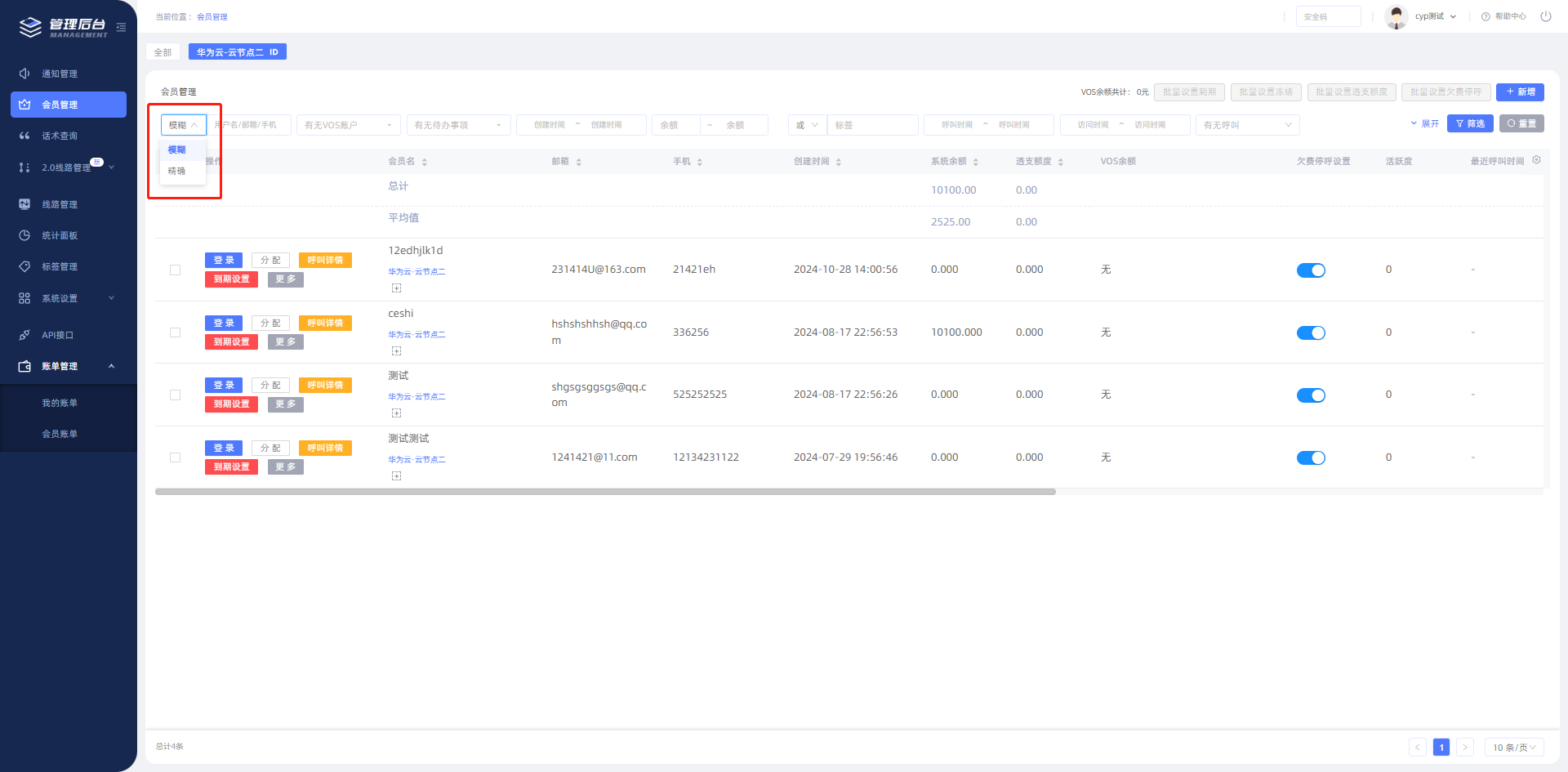Expand more filters with 展开
The image size is (1568, 772).
(x=1424, y=123)
